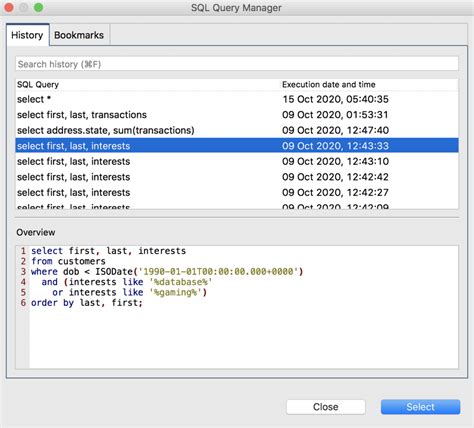This screenshot has width=474, height=428.
Task: Click the '%gaming%' condition line
Action: [x=129, y=292]
